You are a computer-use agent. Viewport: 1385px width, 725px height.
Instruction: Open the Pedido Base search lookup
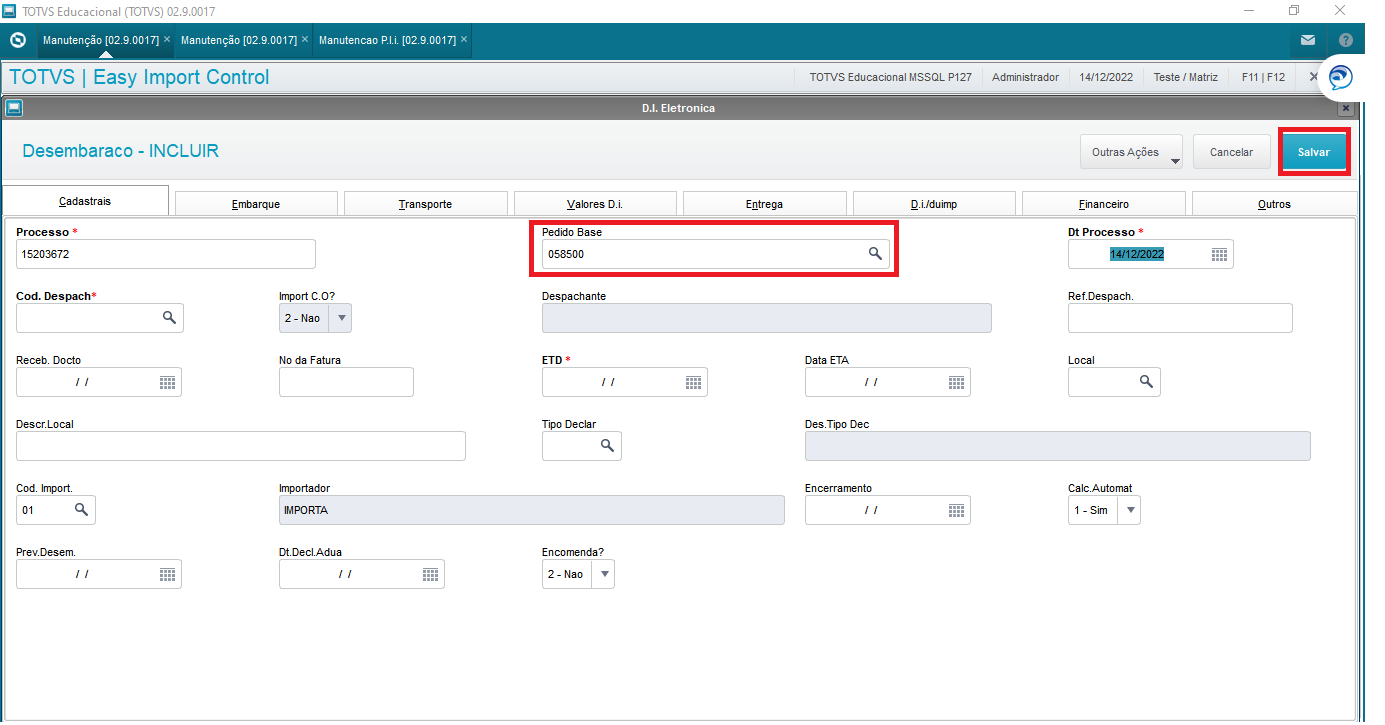pyautogui.click(x=875, y=254)
